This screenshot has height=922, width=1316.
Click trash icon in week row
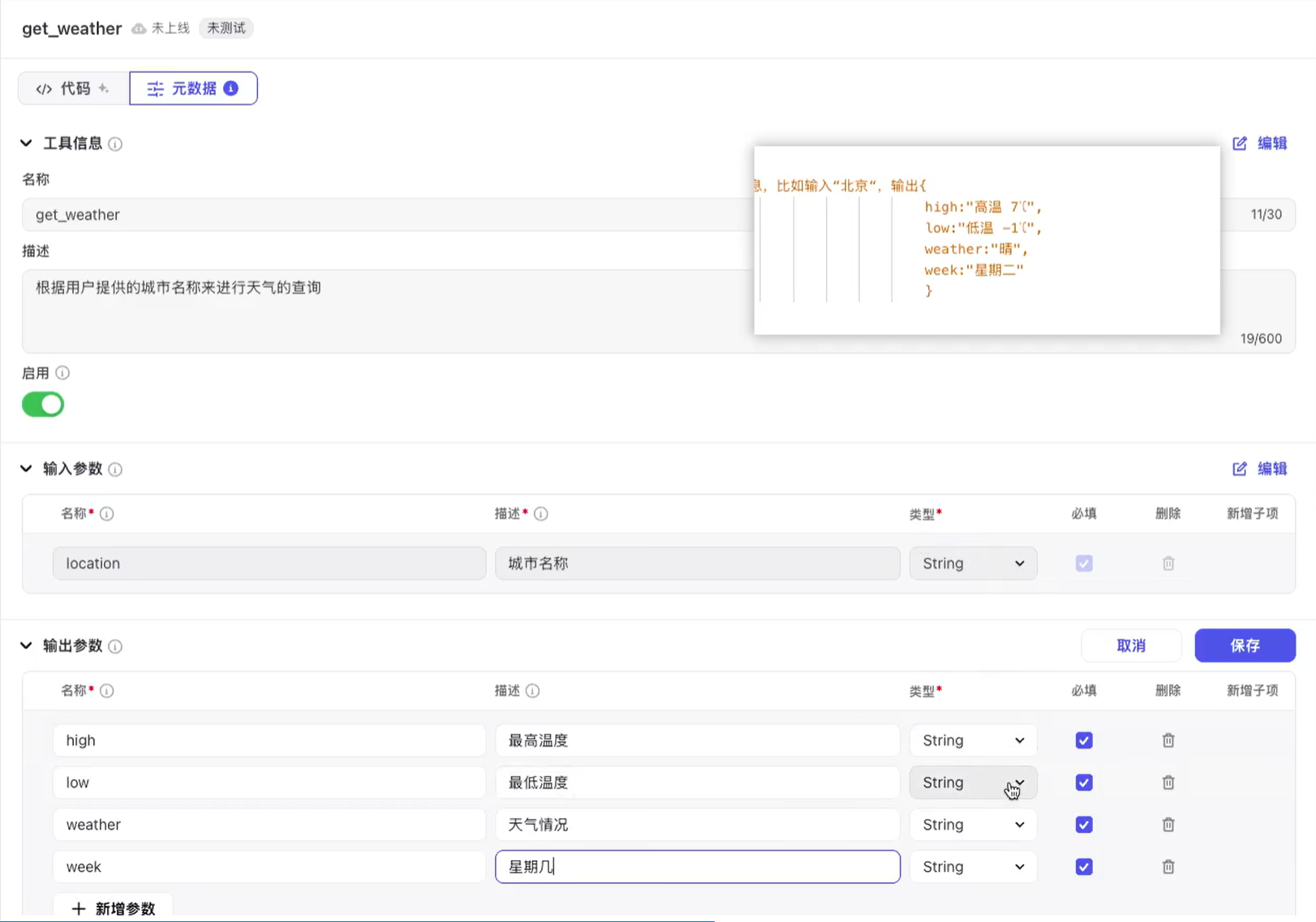pyautogui.click(x=1168, y=867)
